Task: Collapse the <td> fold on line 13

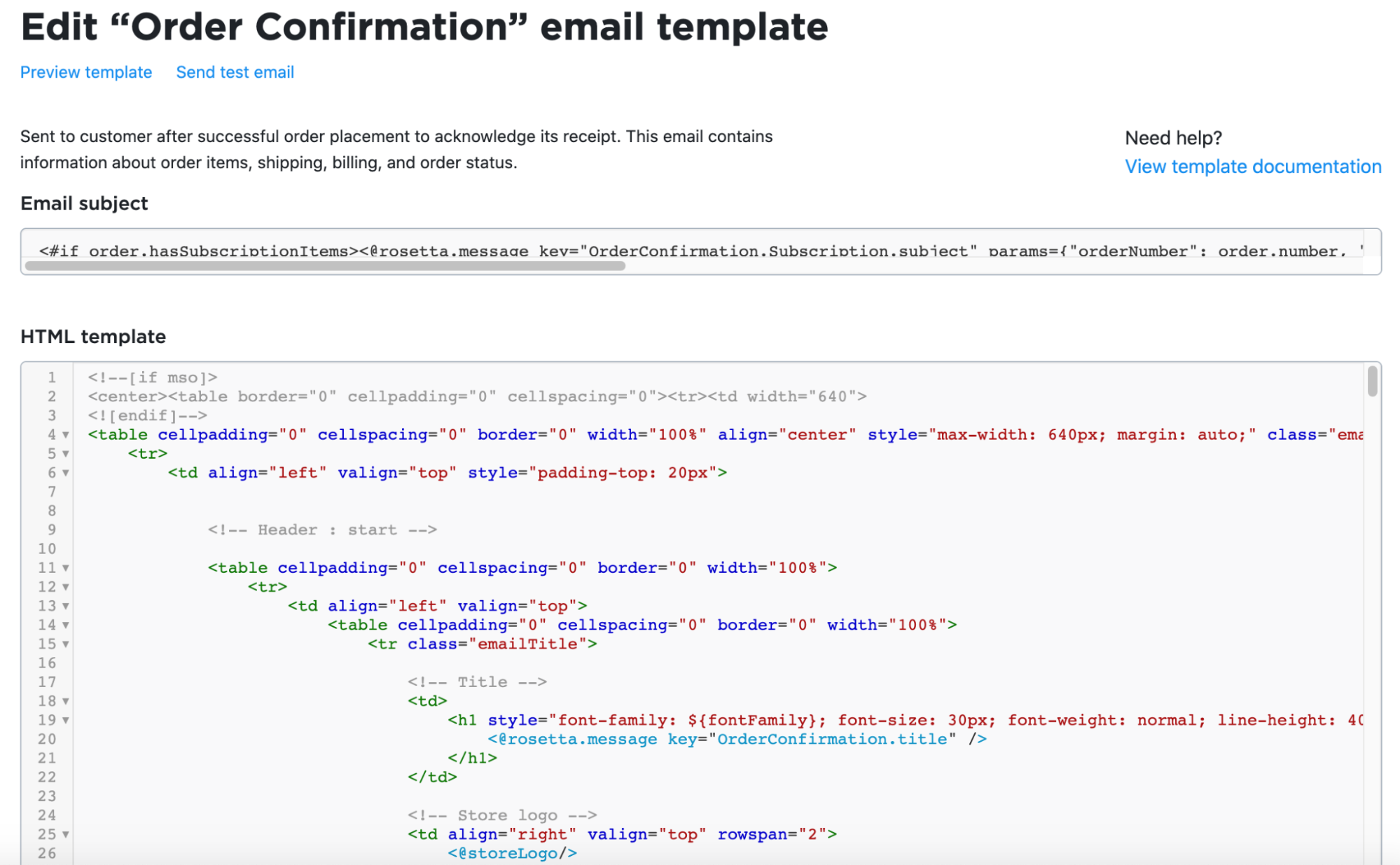Action: 64,606
